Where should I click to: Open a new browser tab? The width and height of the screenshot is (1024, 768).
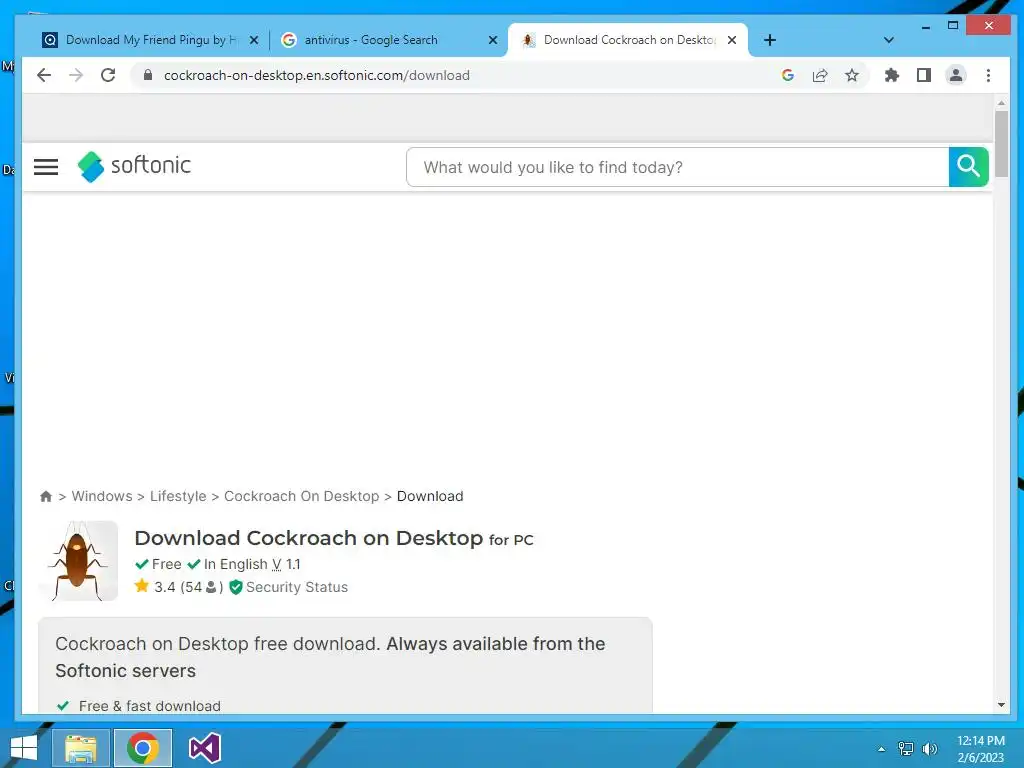pyautogui.click(x=770, y=40)
